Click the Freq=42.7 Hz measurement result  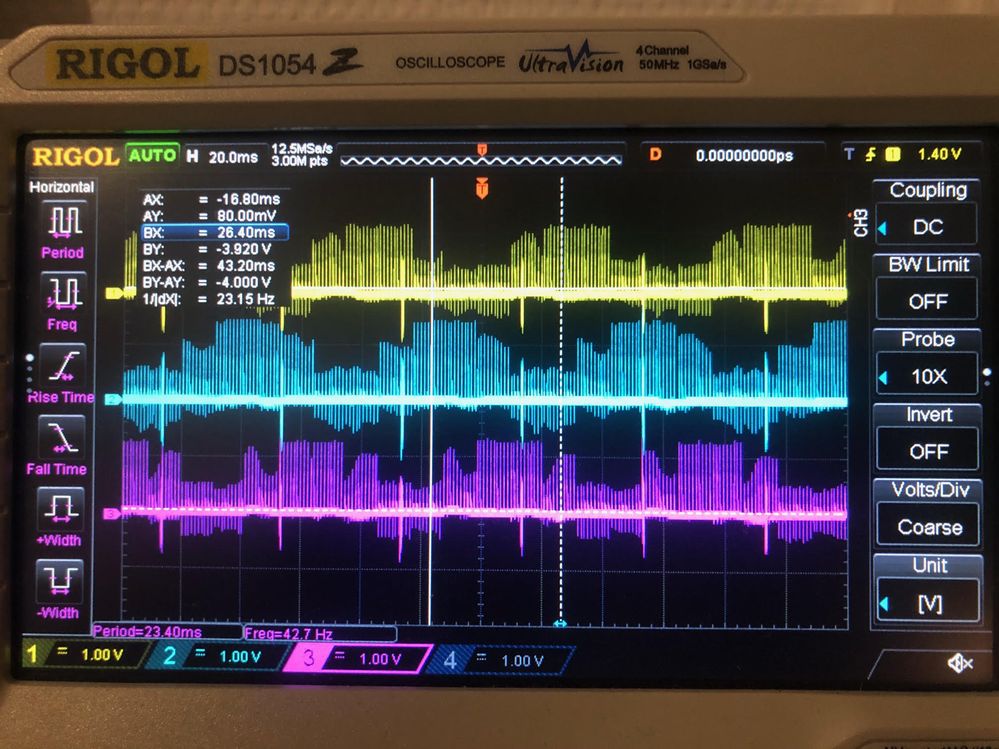(x=320, y=633)
